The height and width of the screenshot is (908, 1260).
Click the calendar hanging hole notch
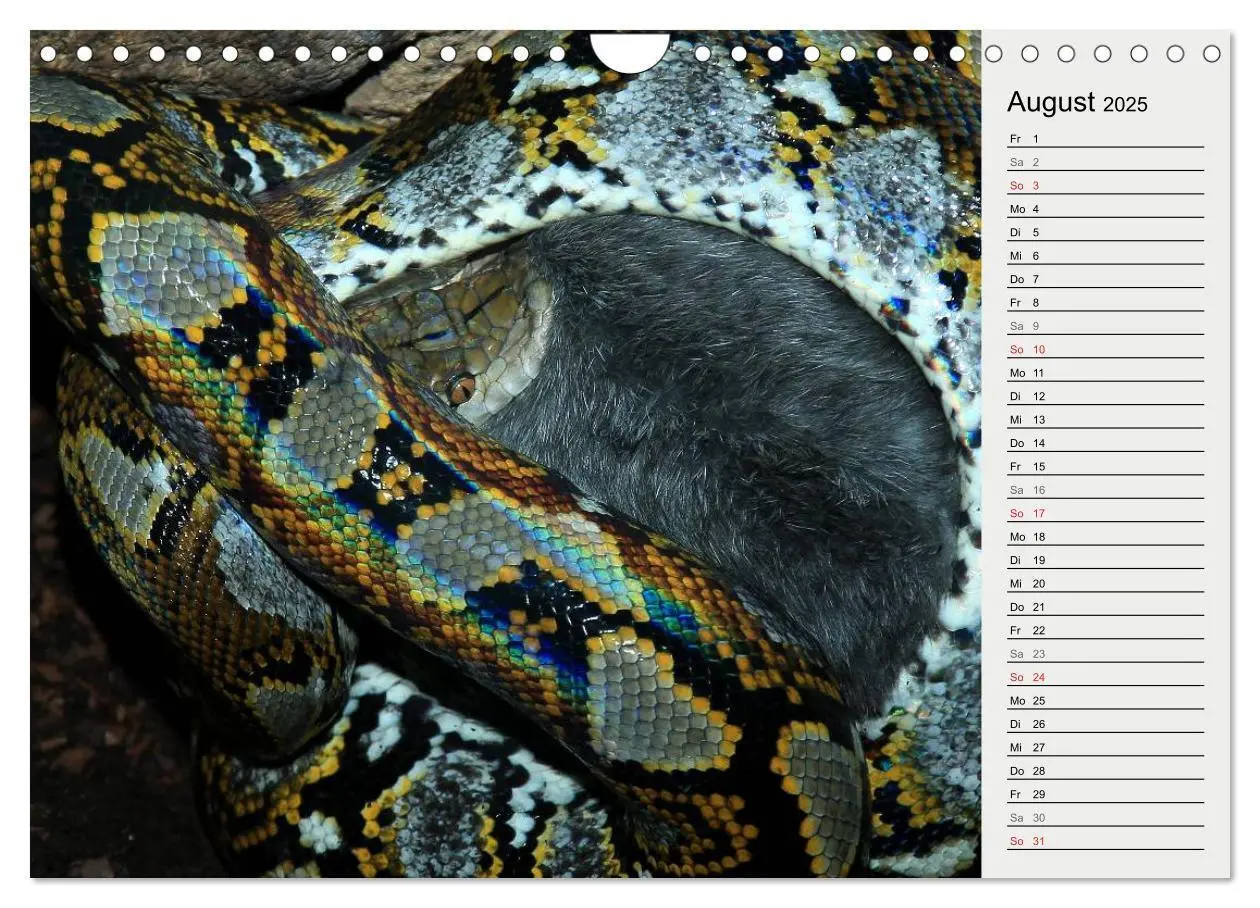tap(630, 52)
